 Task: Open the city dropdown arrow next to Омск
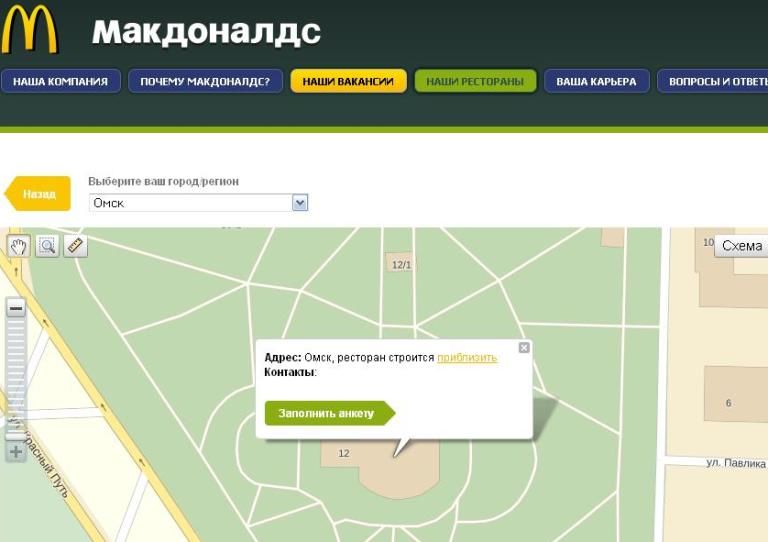coord(300,203)
